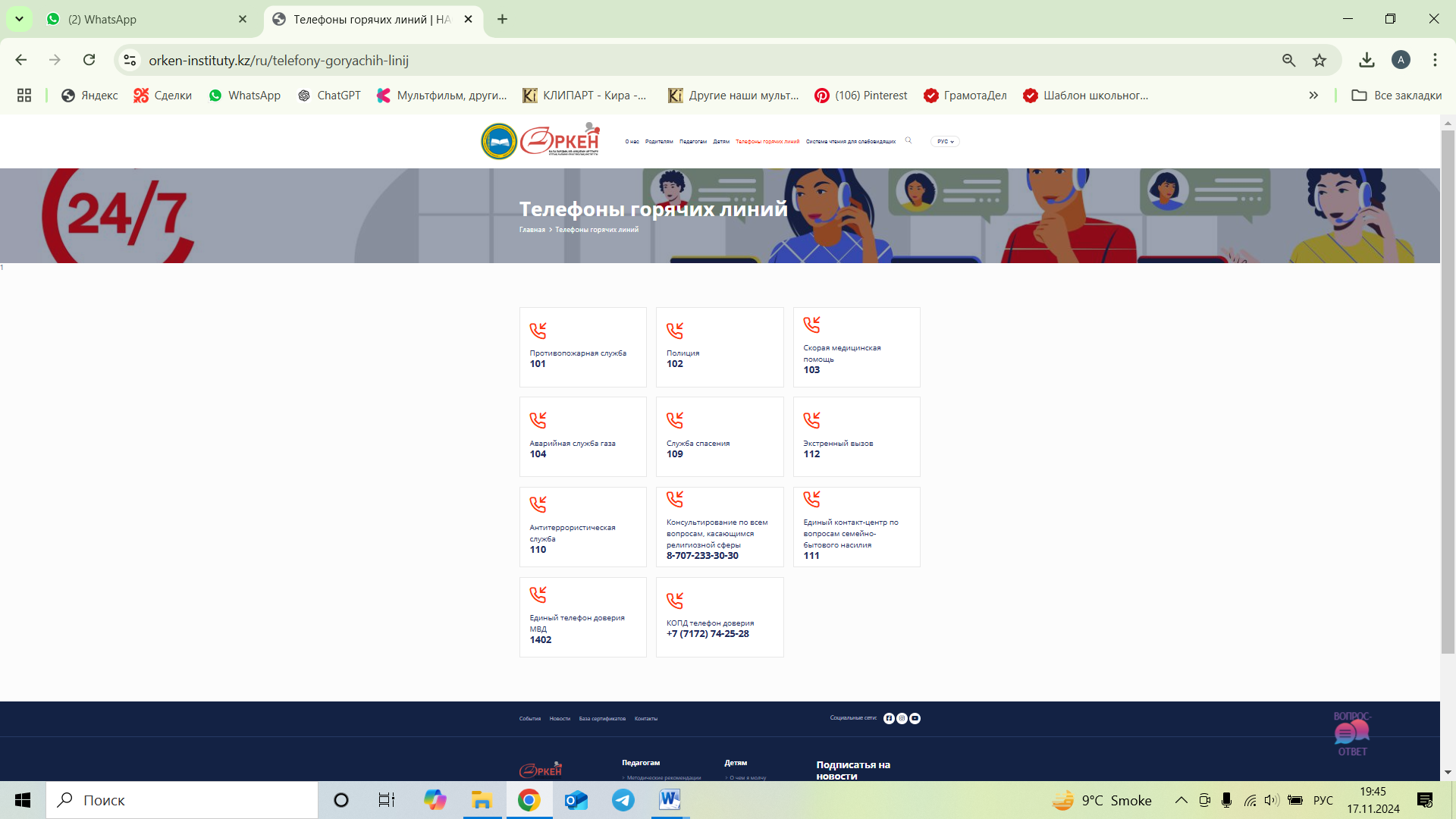Click the Главная breadcrumb link
1456x819 pixels.
[x=532, y=230]
